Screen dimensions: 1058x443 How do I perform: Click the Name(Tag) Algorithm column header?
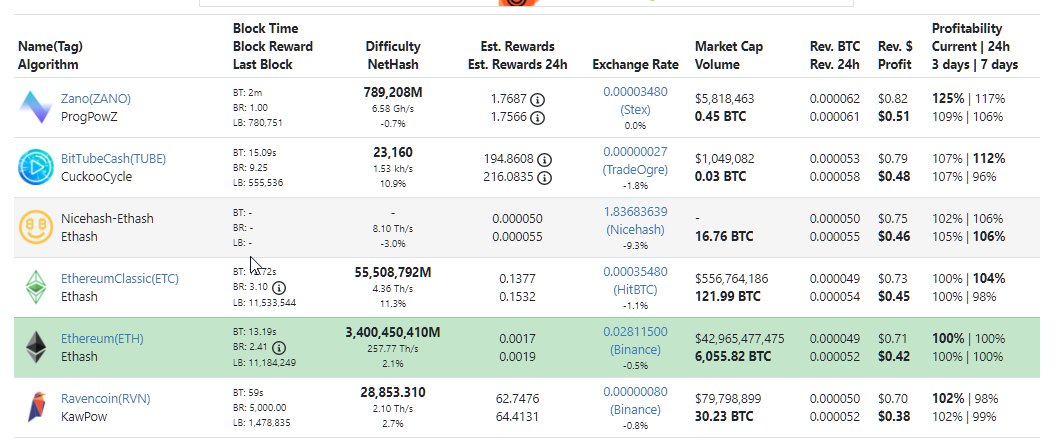51,55
